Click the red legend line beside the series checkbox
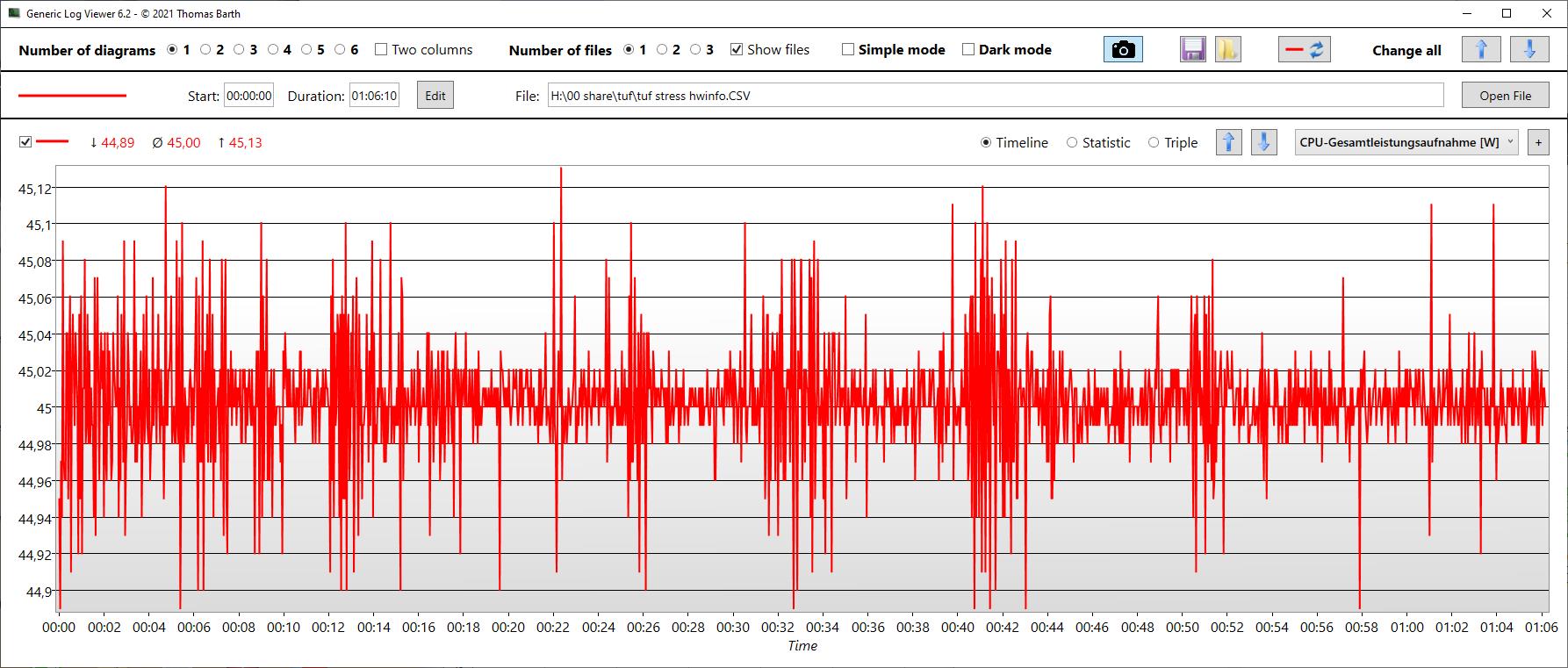Viewport: 1568px width, 668px height. [53, 141]
